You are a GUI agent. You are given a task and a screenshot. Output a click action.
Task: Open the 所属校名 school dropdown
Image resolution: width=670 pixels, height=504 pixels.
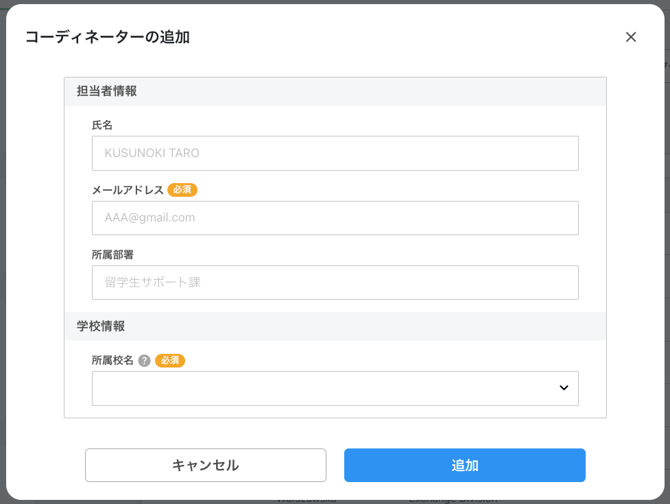[x=335, y=388]
